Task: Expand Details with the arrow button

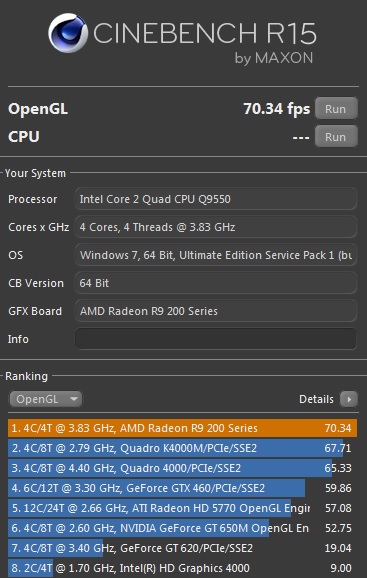Action: point(349,399)
